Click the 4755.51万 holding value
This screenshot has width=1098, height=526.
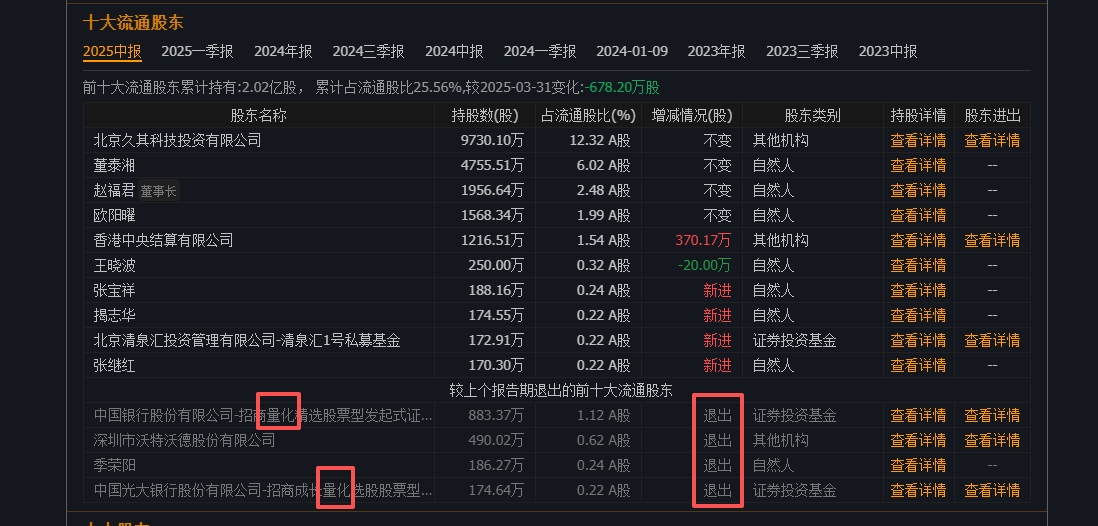(492, 165)
